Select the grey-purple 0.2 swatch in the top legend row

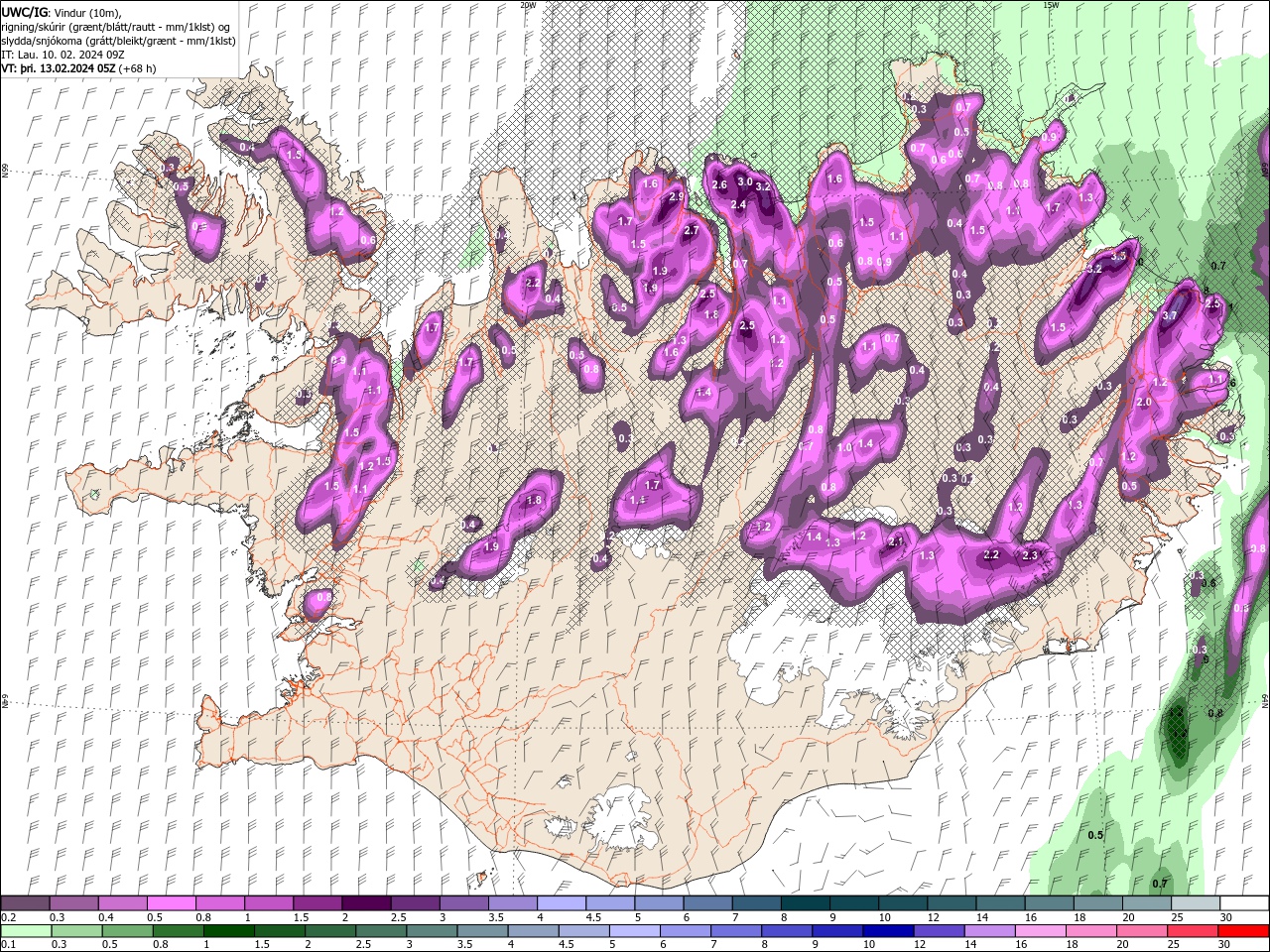[25, 903]
